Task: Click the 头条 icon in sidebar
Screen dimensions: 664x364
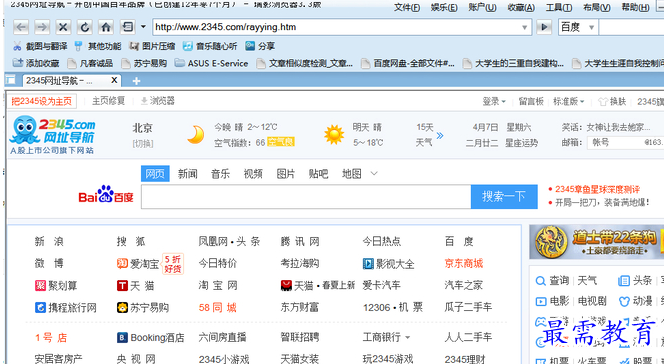Action: 624,281
